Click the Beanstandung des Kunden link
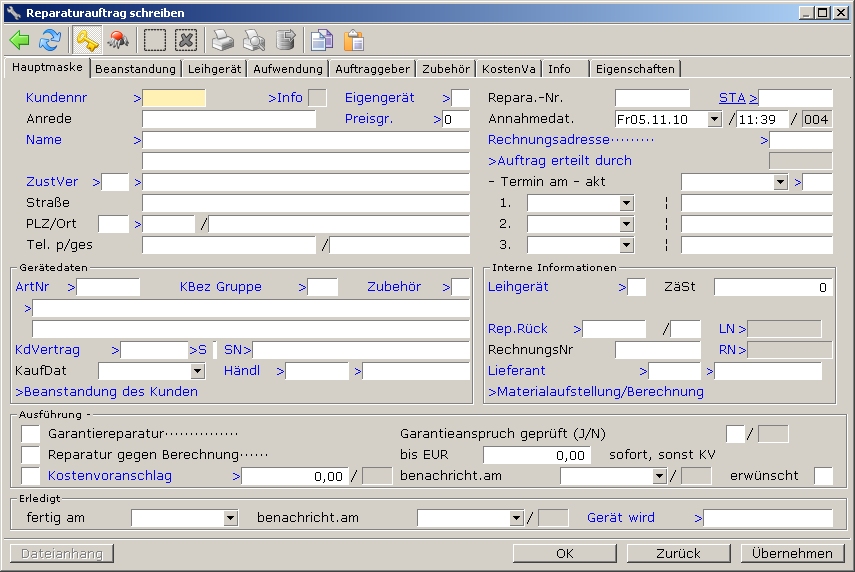 click(106, 392)
